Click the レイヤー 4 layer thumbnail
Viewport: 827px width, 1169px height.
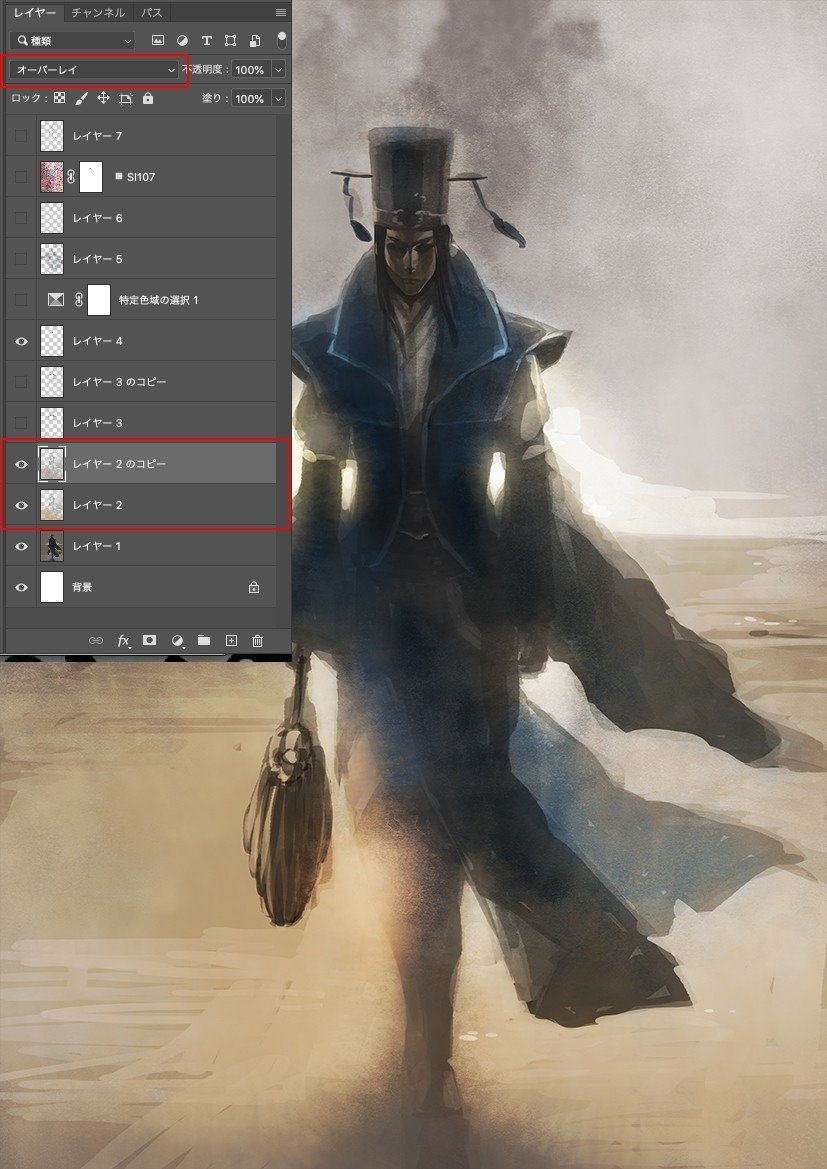(51, 341)
